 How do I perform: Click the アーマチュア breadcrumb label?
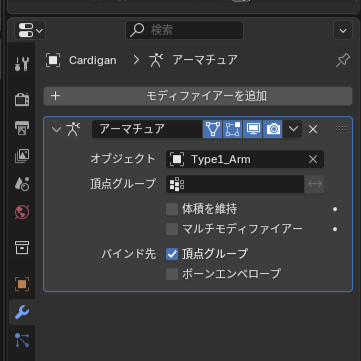coord(205,60)
